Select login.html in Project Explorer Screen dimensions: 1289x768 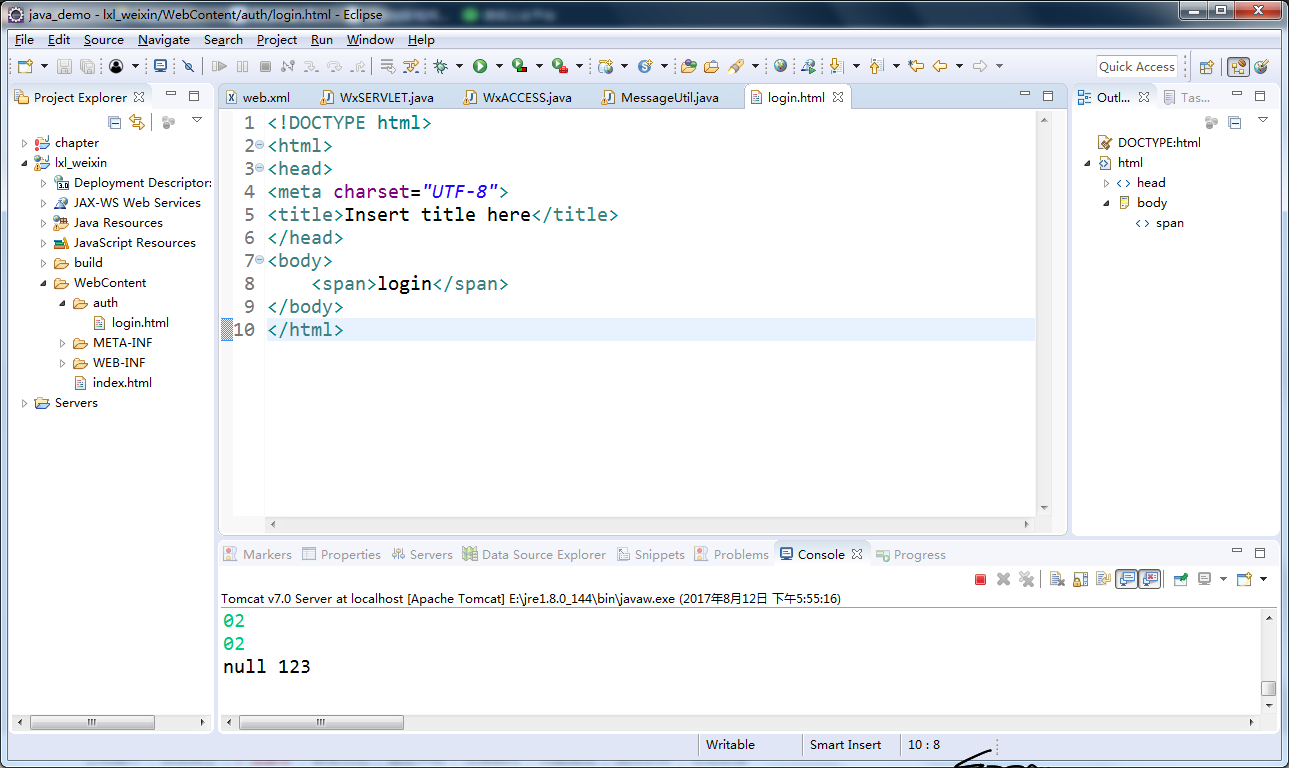click(x=130, y=323)
